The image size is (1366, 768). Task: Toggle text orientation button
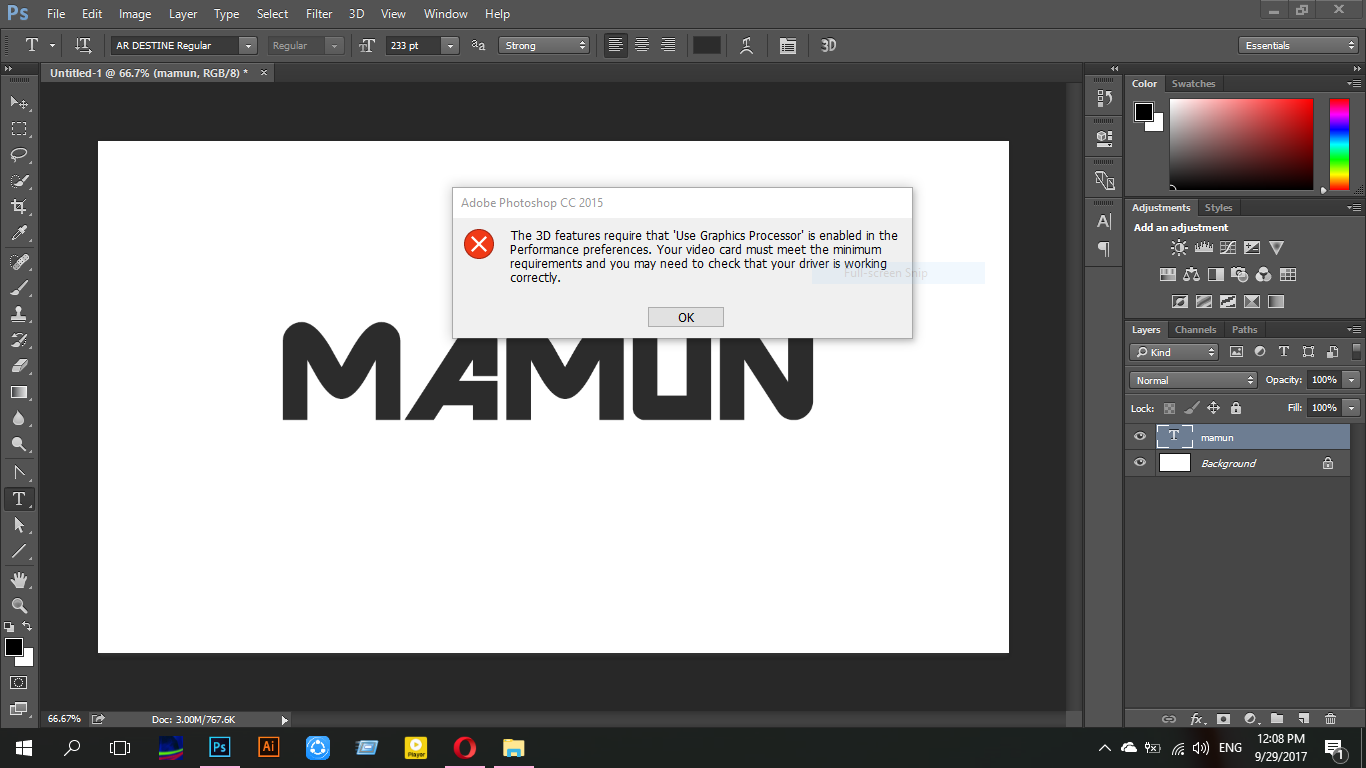(83, 46)
